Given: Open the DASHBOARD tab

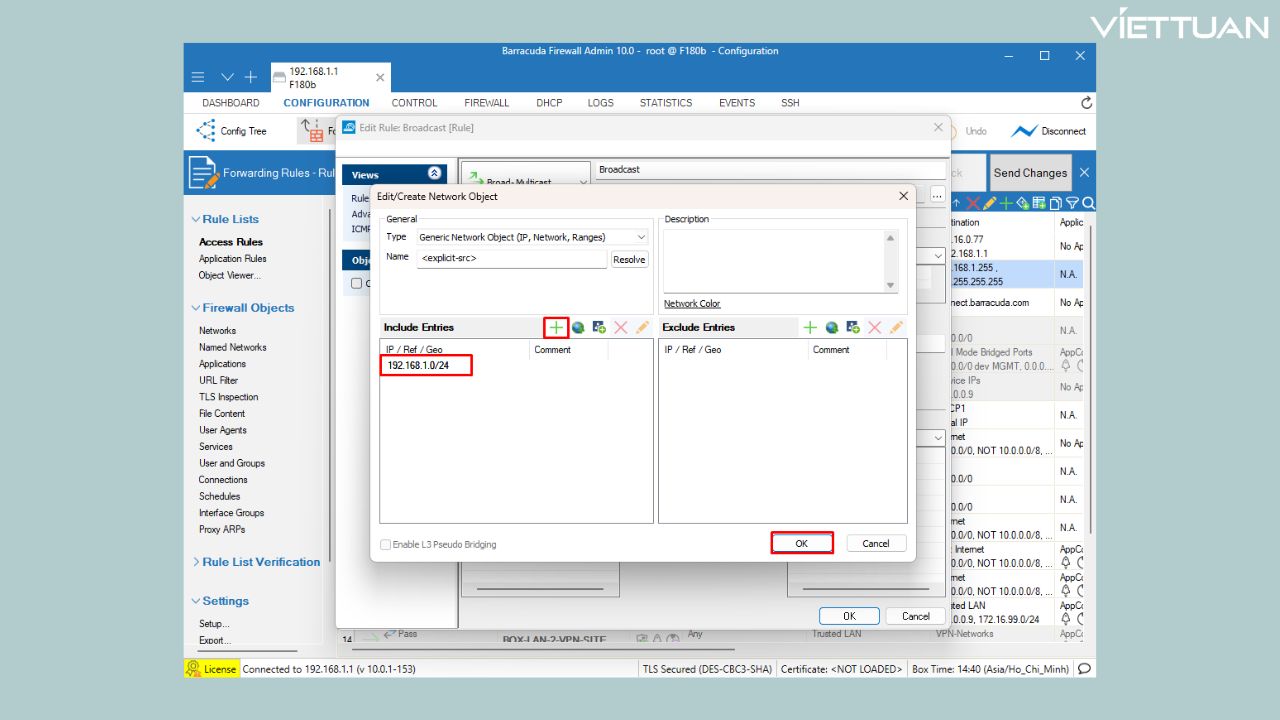Looking at the screenshot, I should pyautogui.click(x=230, y=103).
